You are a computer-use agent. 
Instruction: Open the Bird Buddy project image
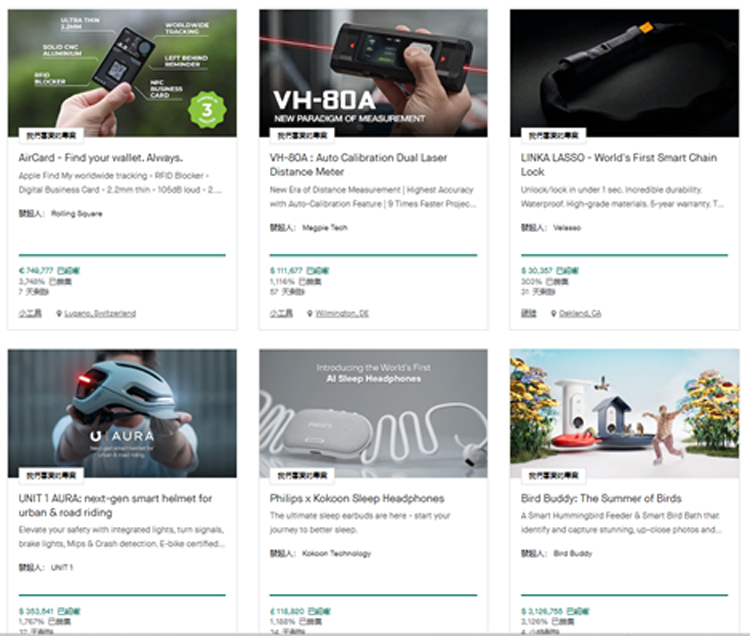pyautogui.click(x=624, y=413)
